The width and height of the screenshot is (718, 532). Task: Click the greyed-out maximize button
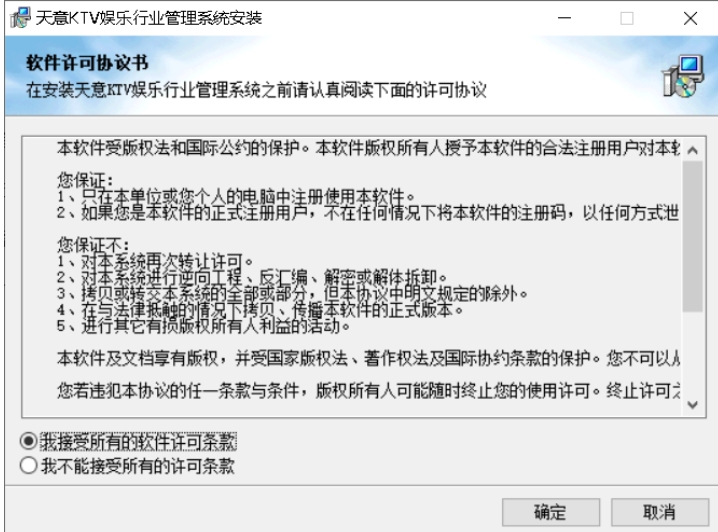point(627,18)
